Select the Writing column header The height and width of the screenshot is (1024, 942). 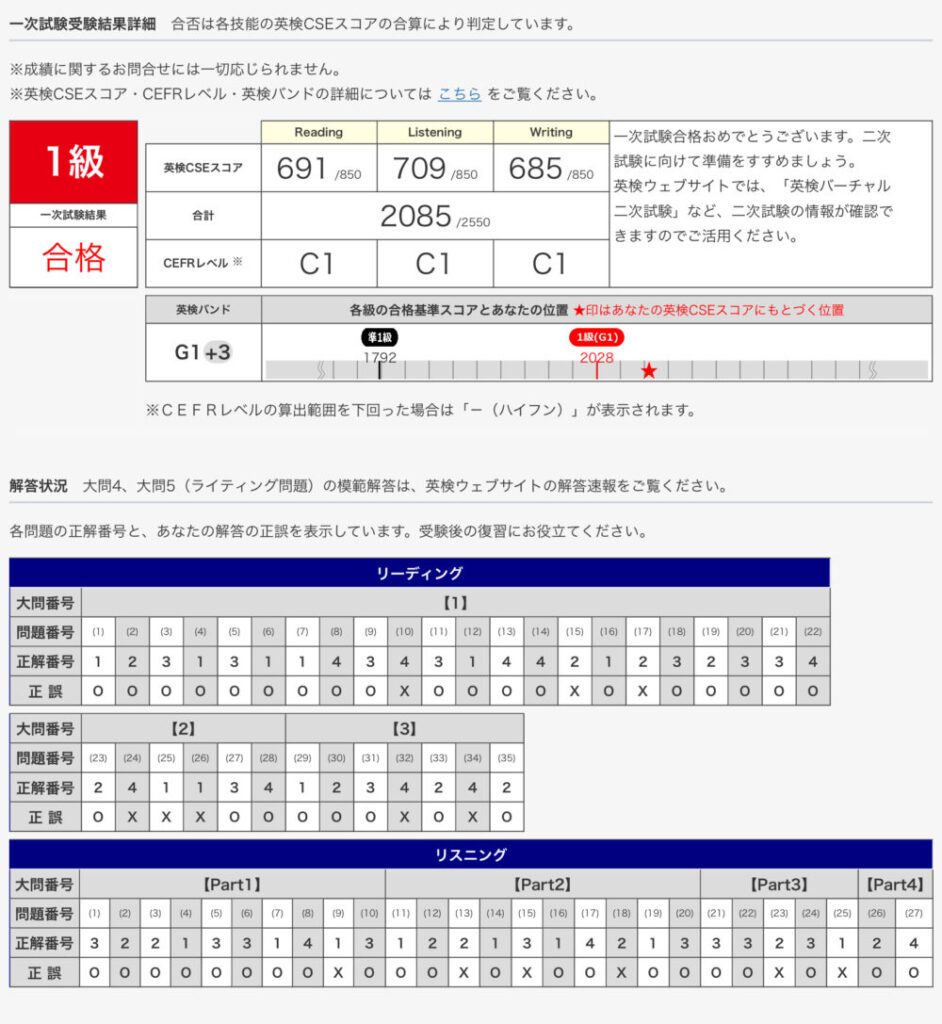pos(551,132)
